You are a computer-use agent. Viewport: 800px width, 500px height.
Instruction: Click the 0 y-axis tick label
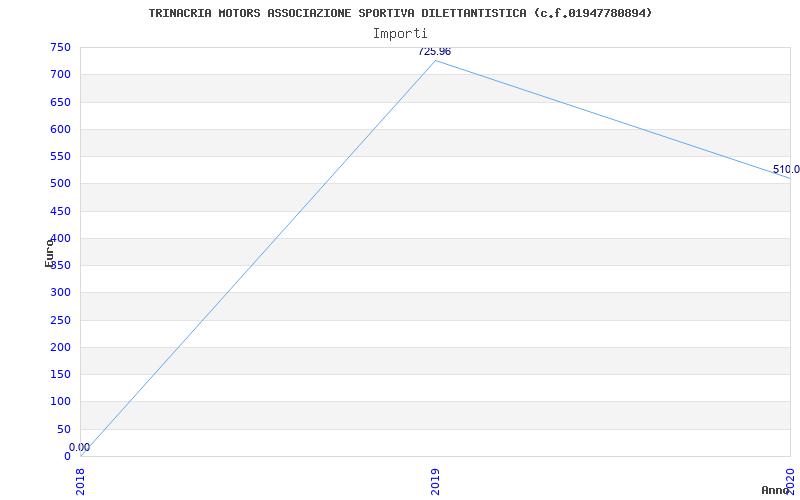[x=67, y=457]
